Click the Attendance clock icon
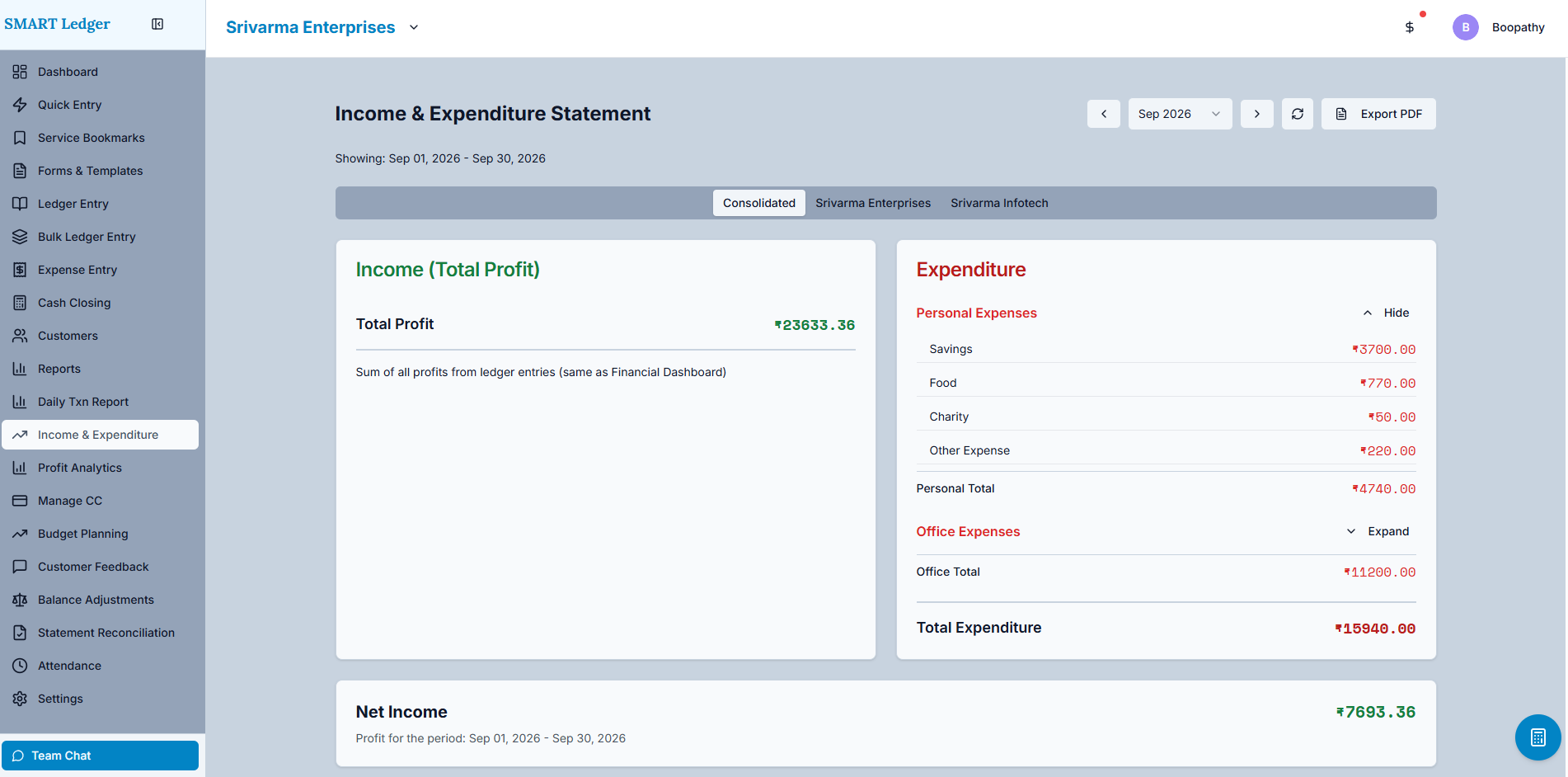Screen dimensions: 1568x777 (20, 666)
